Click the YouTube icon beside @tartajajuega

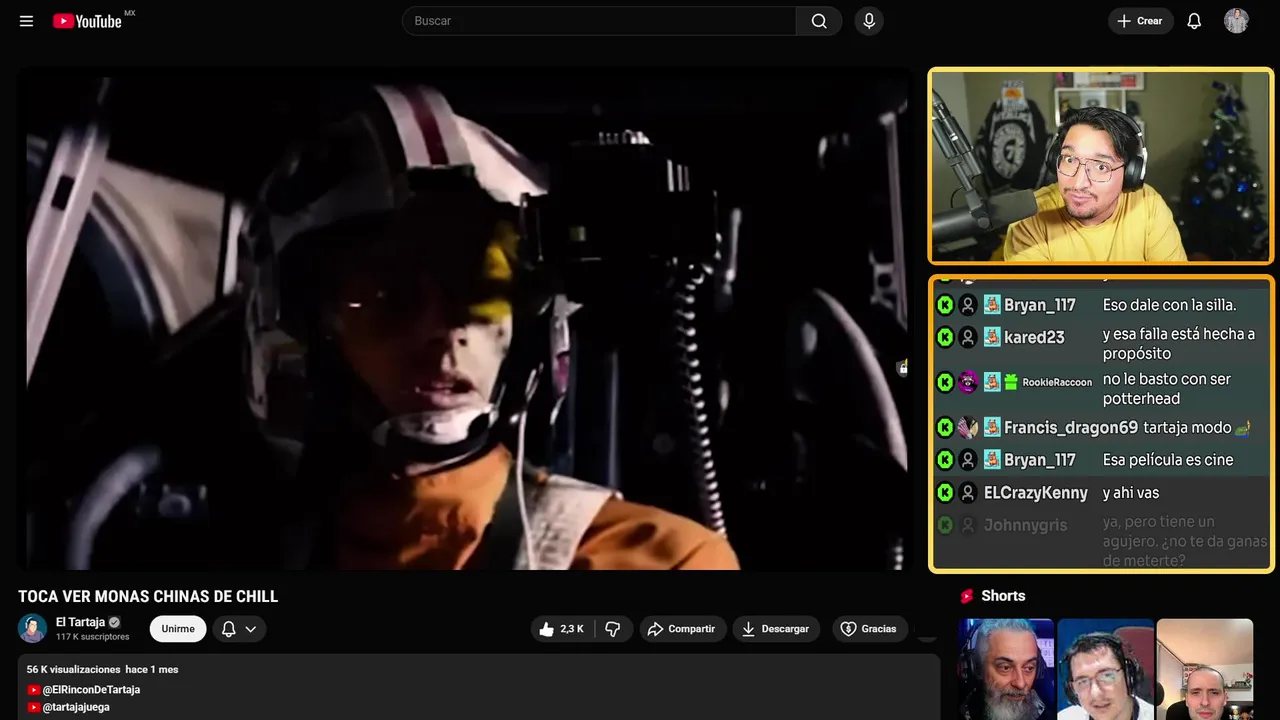[34, 707]
